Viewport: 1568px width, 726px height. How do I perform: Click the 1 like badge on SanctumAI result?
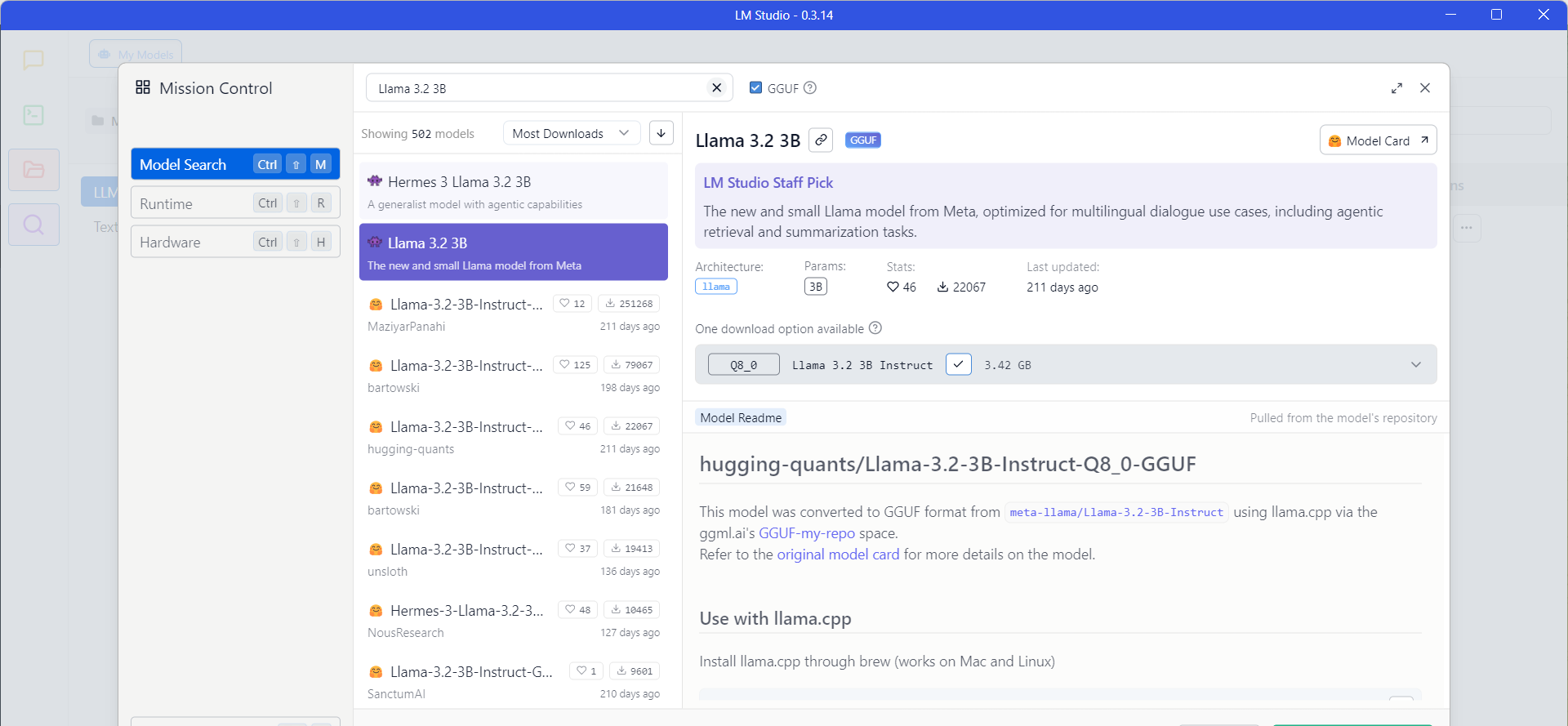click(x=586, y=671)
